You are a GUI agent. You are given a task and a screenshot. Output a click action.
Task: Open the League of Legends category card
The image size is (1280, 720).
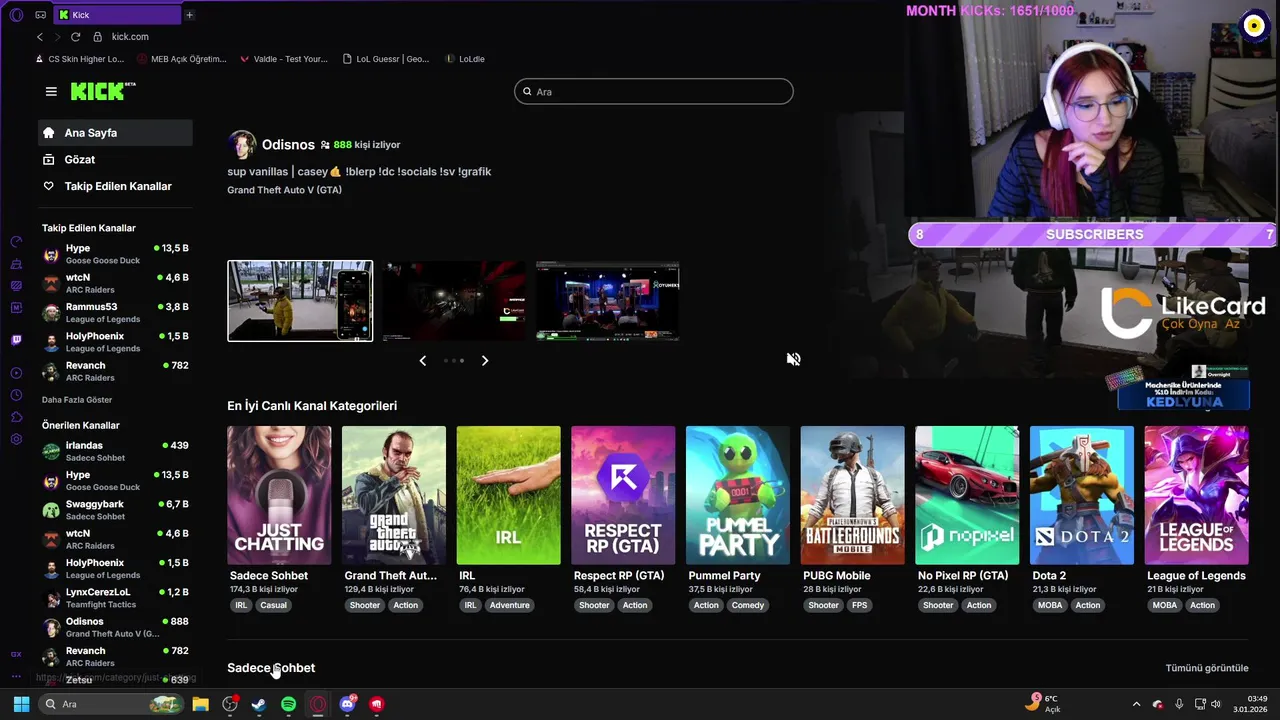(1197, 495)
